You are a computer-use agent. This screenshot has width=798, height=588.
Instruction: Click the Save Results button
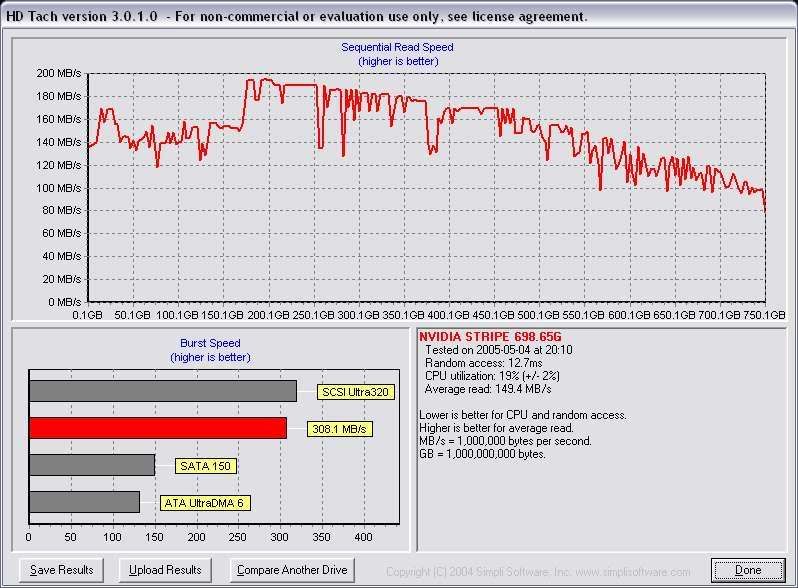[x=62, y=570]
